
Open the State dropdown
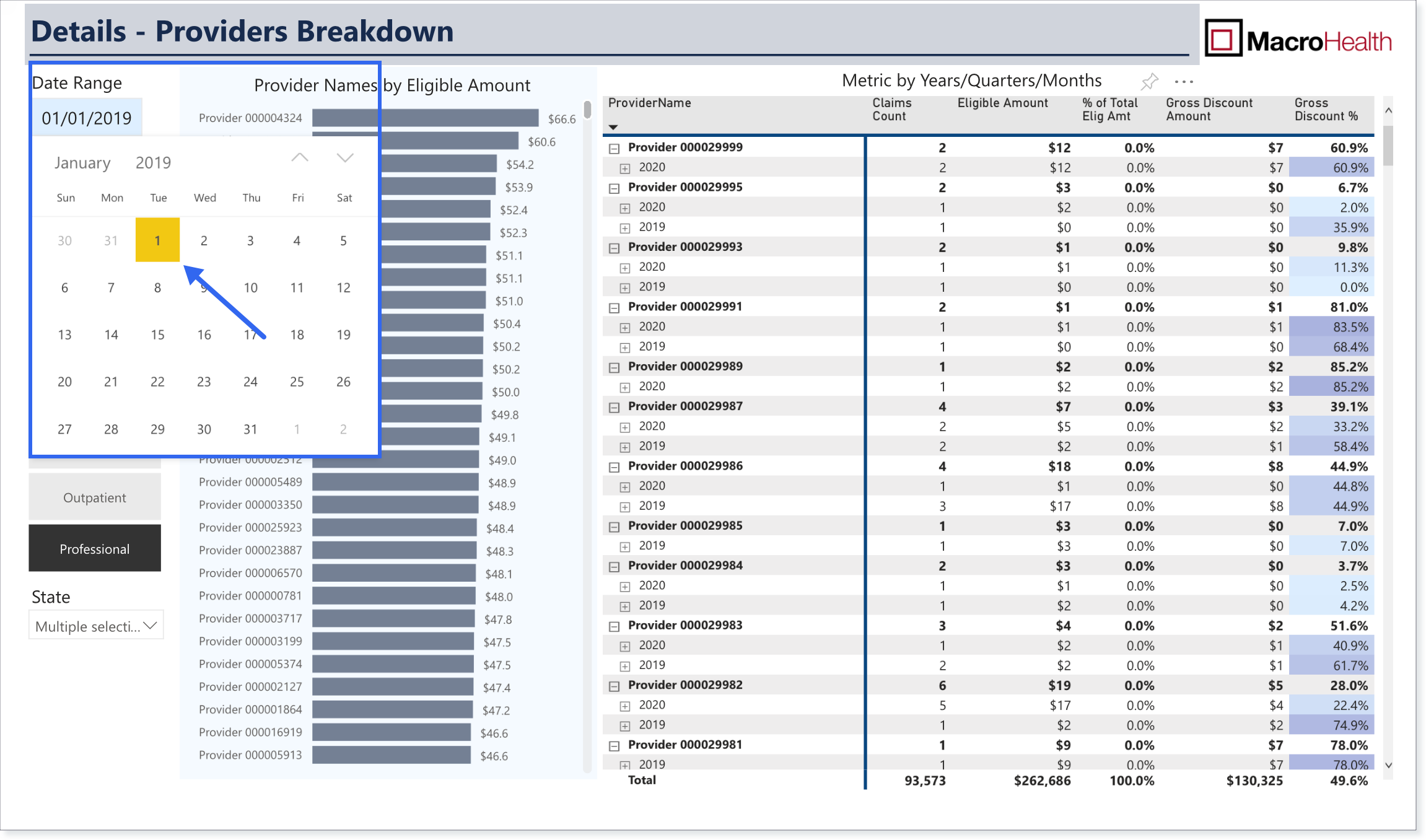coord(96,626)
